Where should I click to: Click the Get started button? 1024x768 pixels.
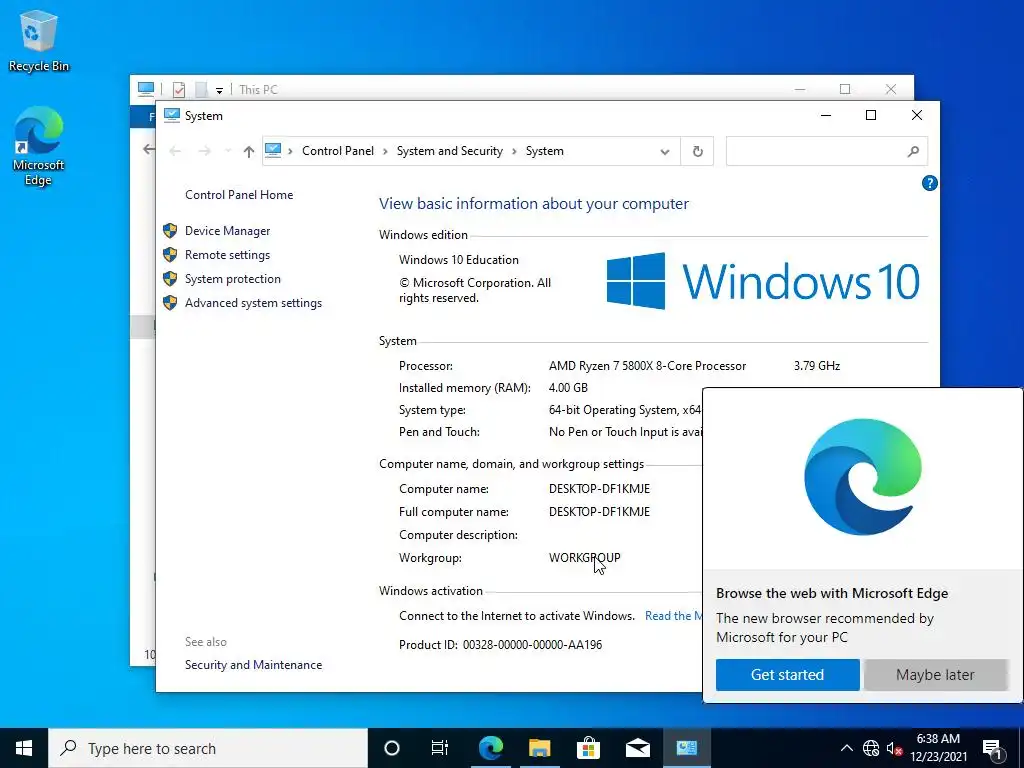pyautogui.click(x=788, y=675)
